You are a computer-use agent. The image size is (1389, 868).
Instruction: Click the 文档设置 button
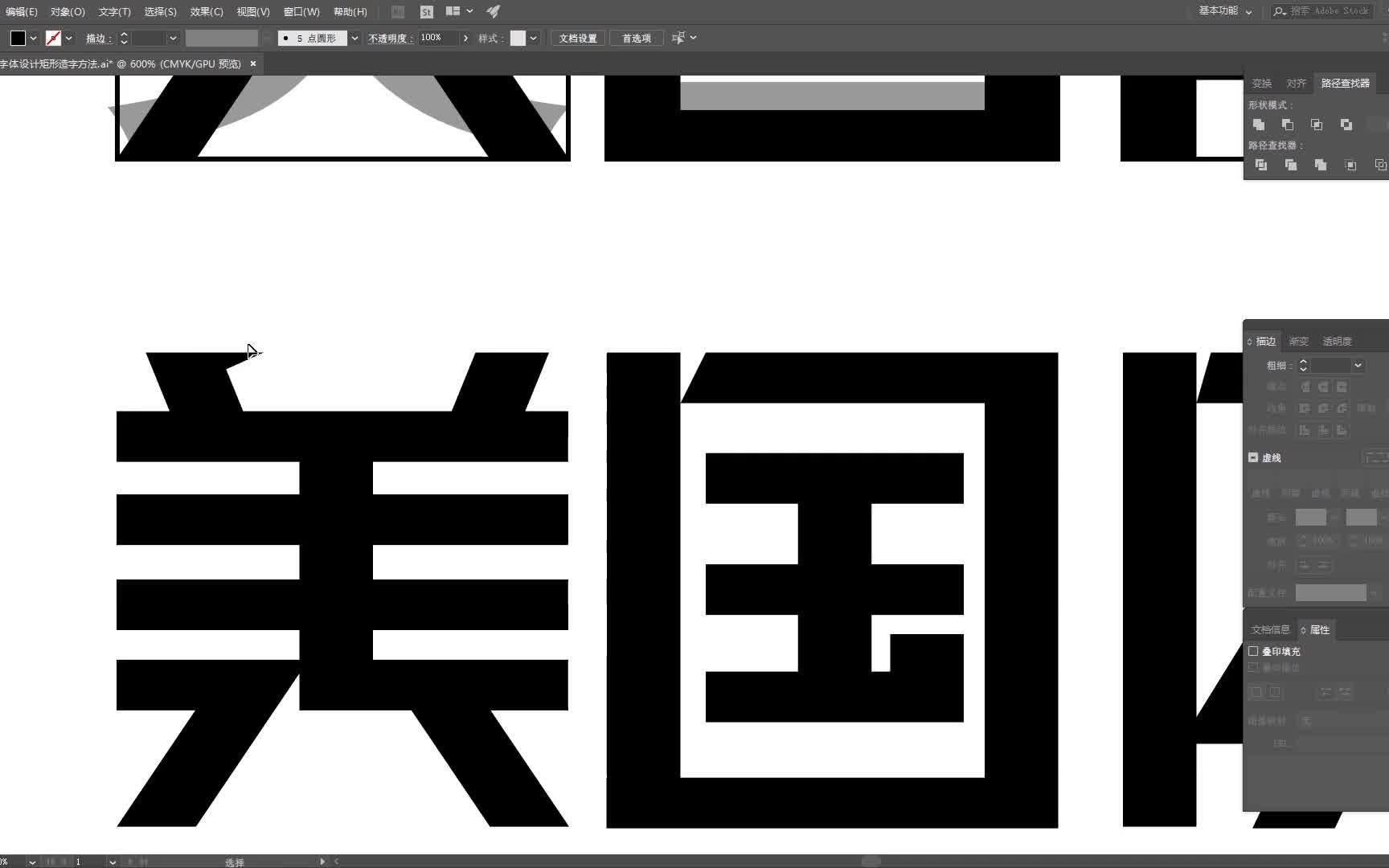[x=578, y=38]
